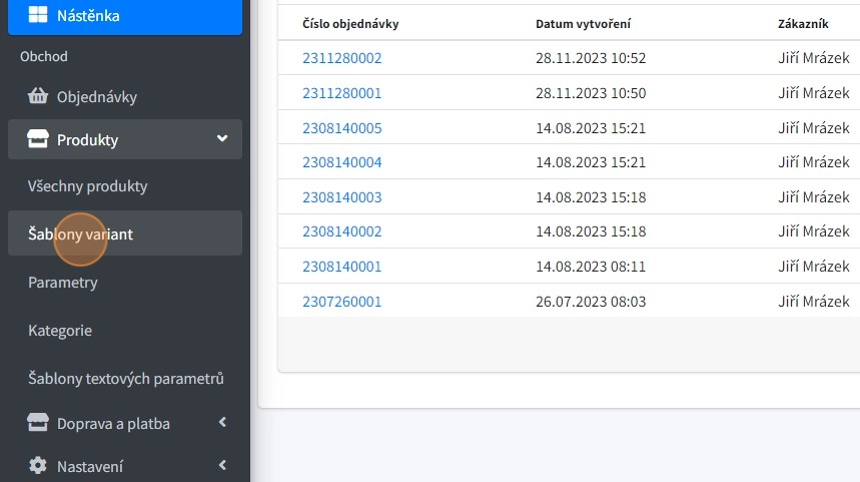860x482 pixels.
Task: Click the Nástěnka dashboard grid icon
Action: [37, 15]
